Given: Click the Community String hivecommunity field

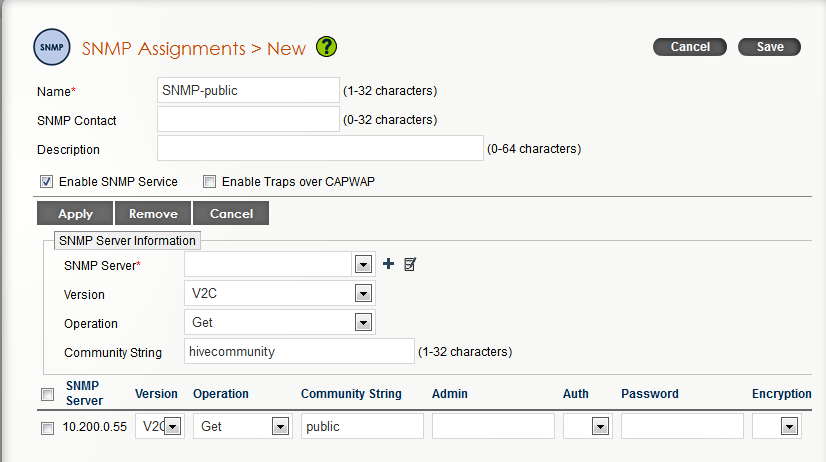Looking at the screenshot, I should pyautogui.click(x=299, y=351).
